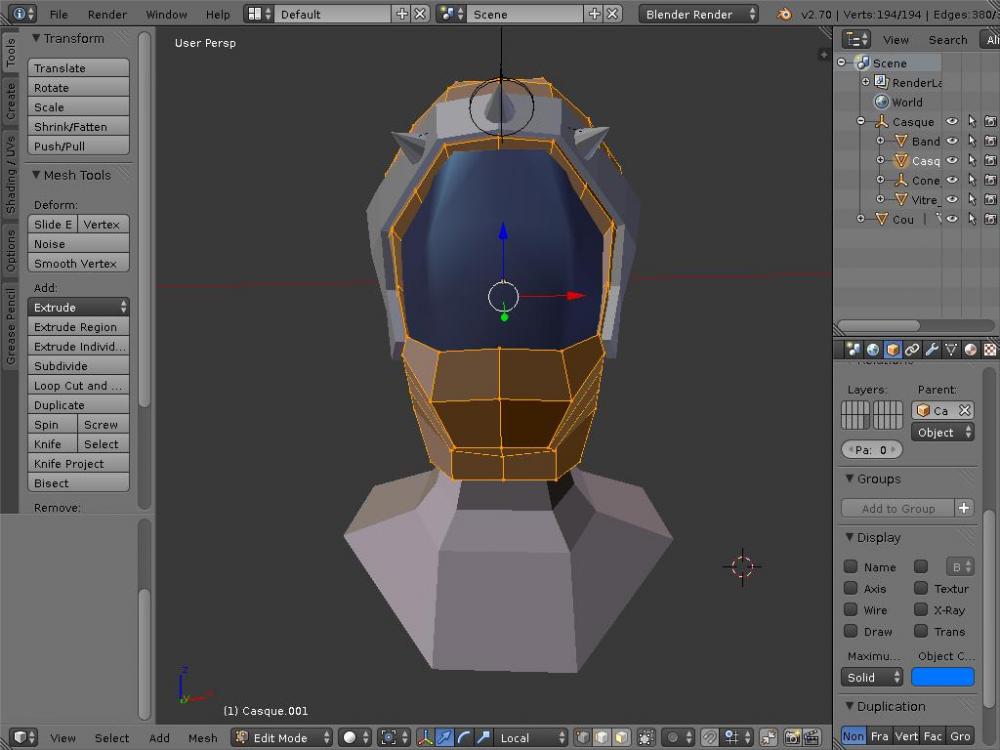1000x750 pixels.
Task: Hide the Band object with eye icon
Action: (x=952, y=141)
